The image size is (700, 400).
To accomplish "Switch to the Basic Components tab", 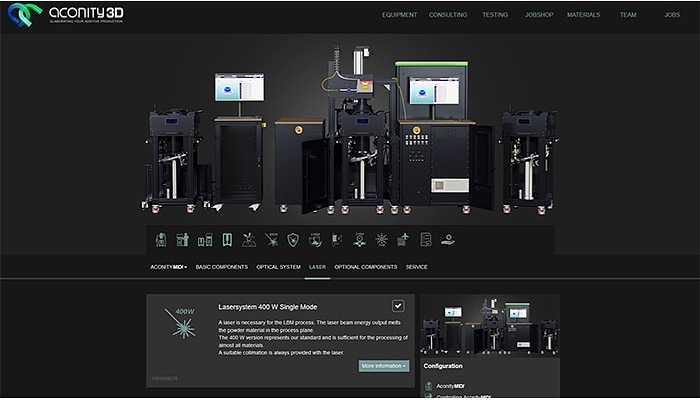I will click(221, 267).
